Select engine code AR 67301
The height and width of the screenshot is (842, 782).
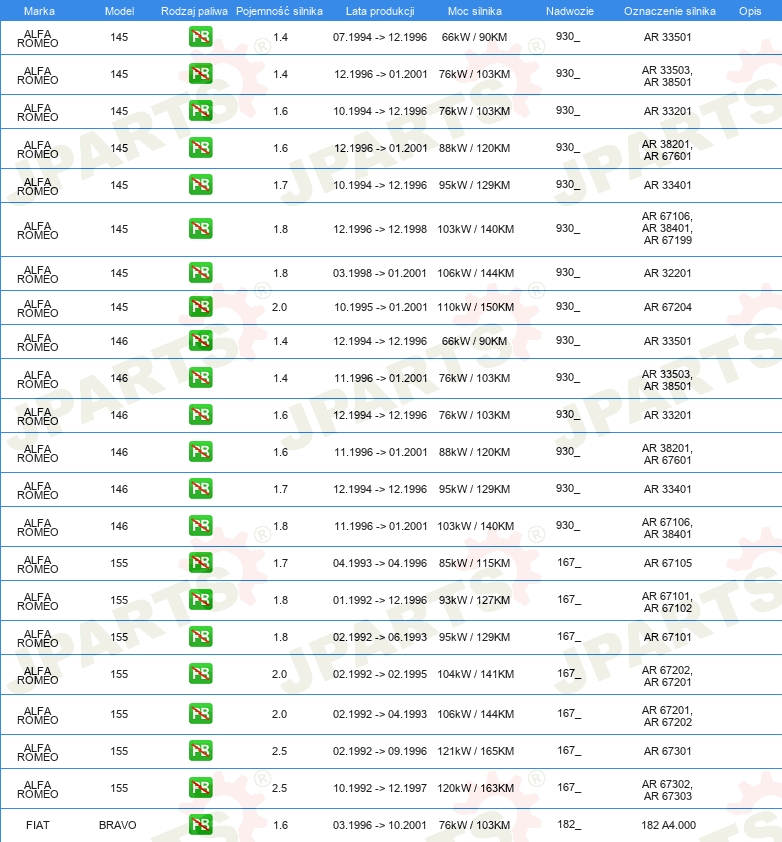coord(668,751)
